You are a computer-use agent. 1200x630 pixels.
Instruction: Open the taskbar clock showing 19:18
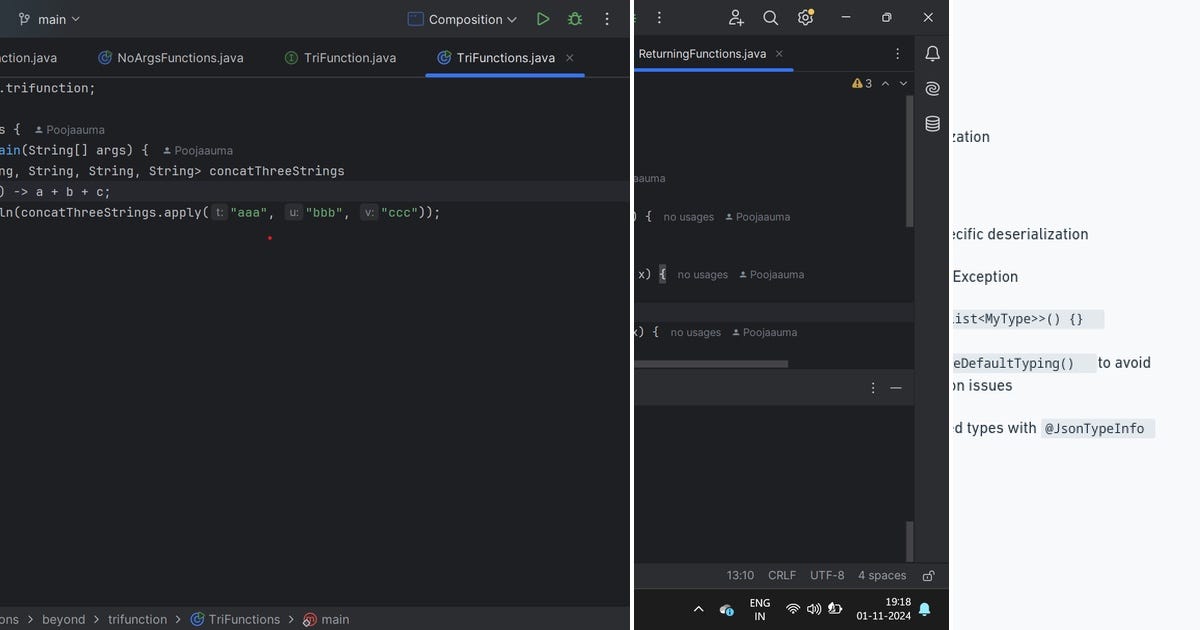(884, 609)
